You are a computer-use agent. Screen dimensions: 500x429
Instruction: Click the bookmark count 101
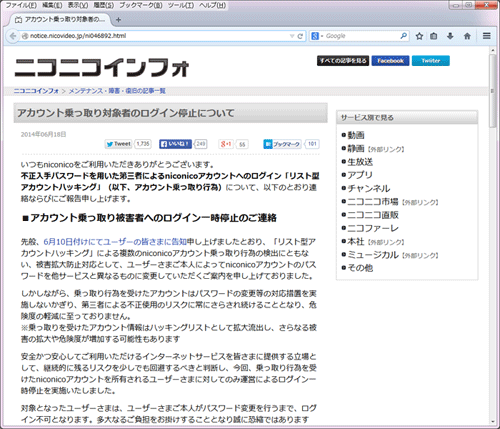pos(312,144)
